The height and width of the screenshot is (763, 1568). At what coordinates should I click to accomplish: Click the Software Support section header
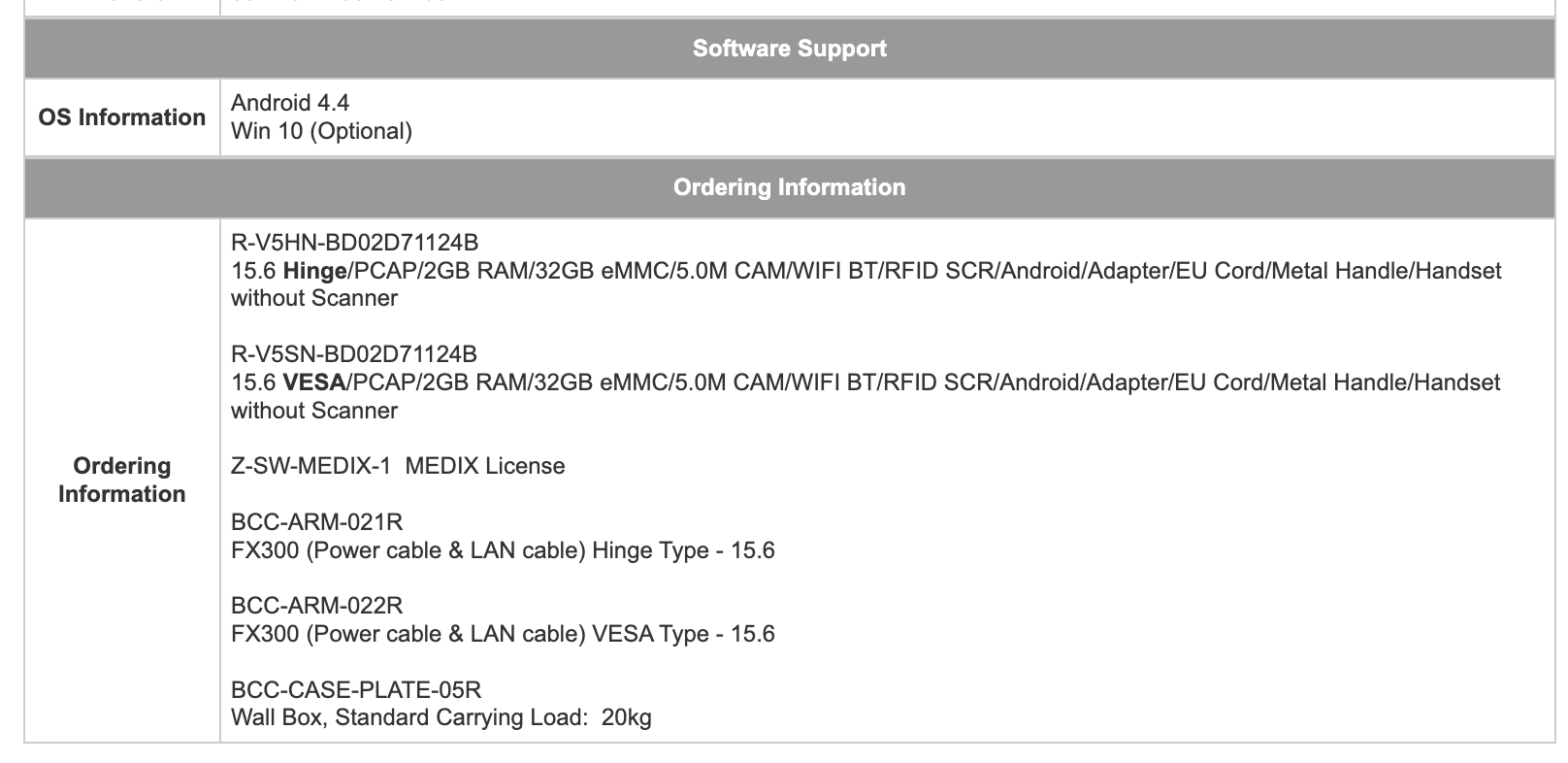point(789,49)
